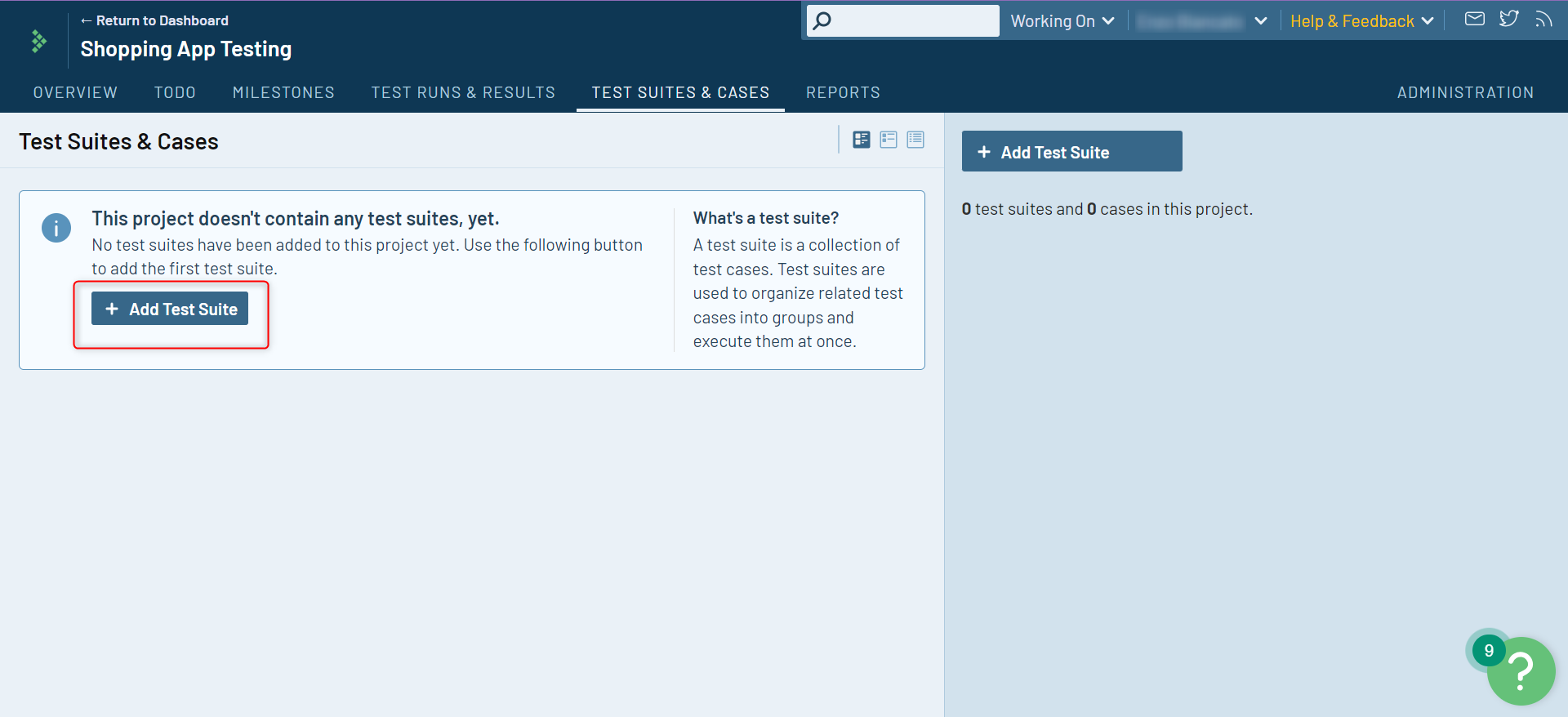Click the magnifier icon in search box
Viewport: 1568px width, 717px height.
pos(822,21)
